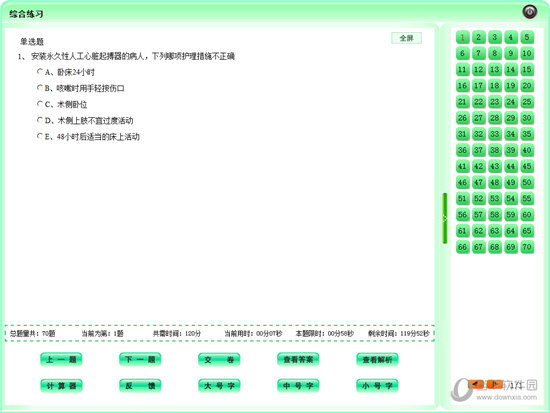Click the feedback 反馈 button
Image resolution: width=550 pixels, height=413 pixels.
pos(140,386)
